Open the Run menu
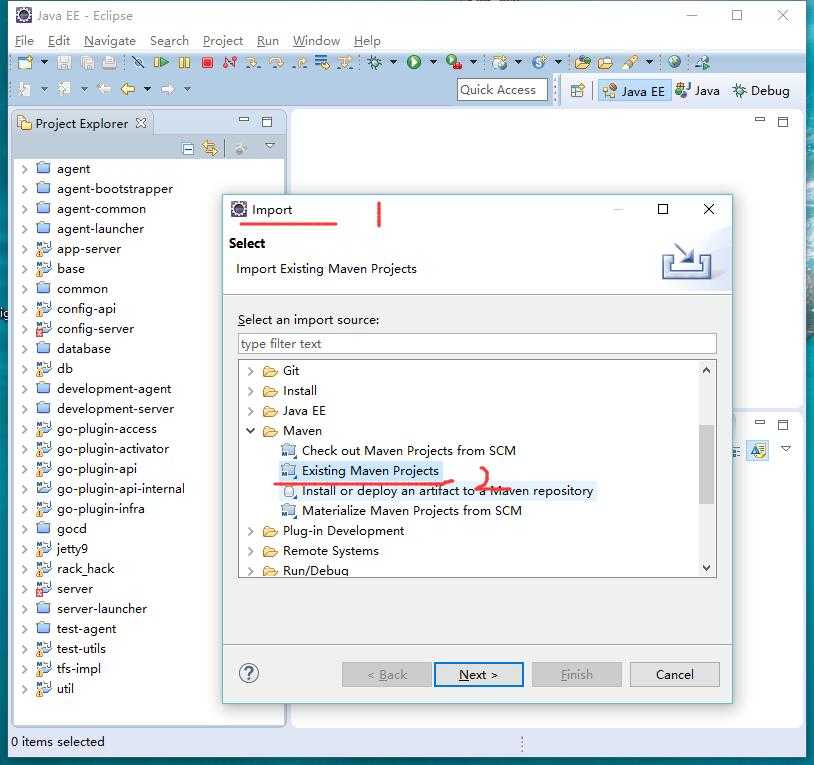The width and height of the screenshot is (814, 765). [268, 40]
